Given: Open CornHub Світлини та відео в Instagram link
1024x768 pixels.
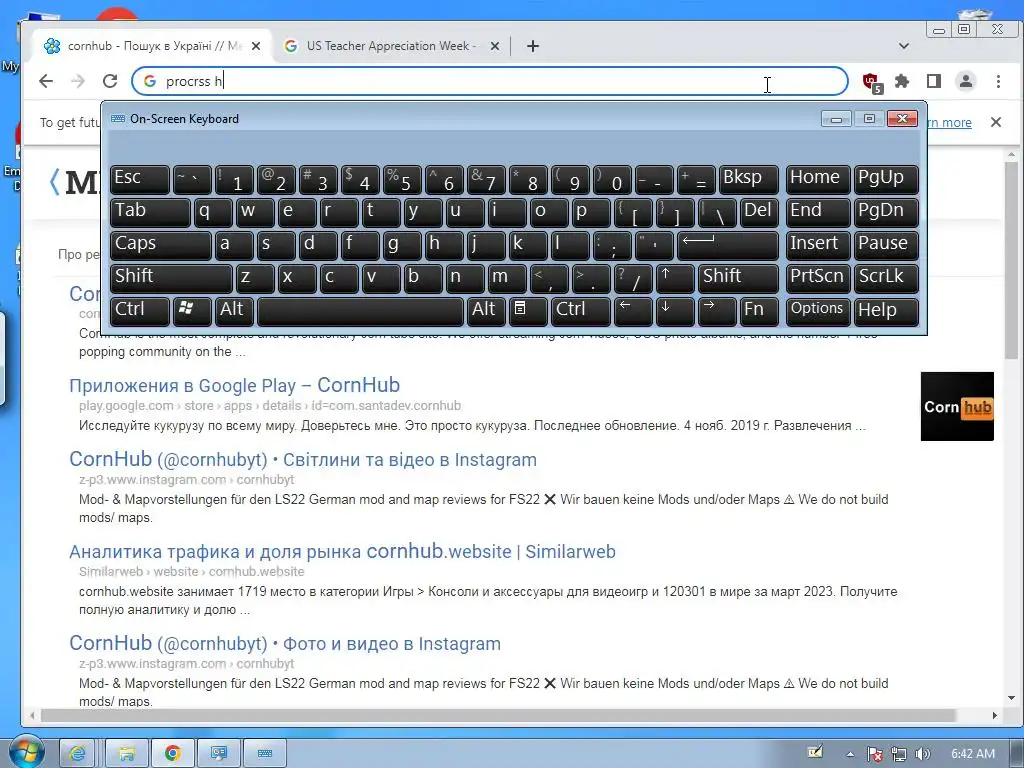Looking at the screenshot, I should pyautogui.click(x=303, y=459).
